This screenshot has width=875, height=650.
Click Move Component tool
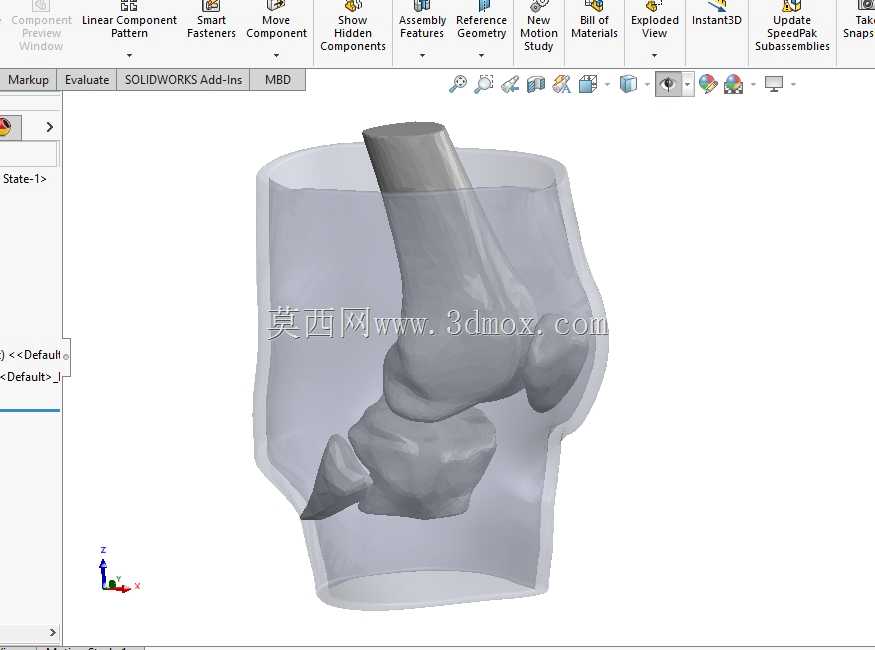click(x=276, y=21)
